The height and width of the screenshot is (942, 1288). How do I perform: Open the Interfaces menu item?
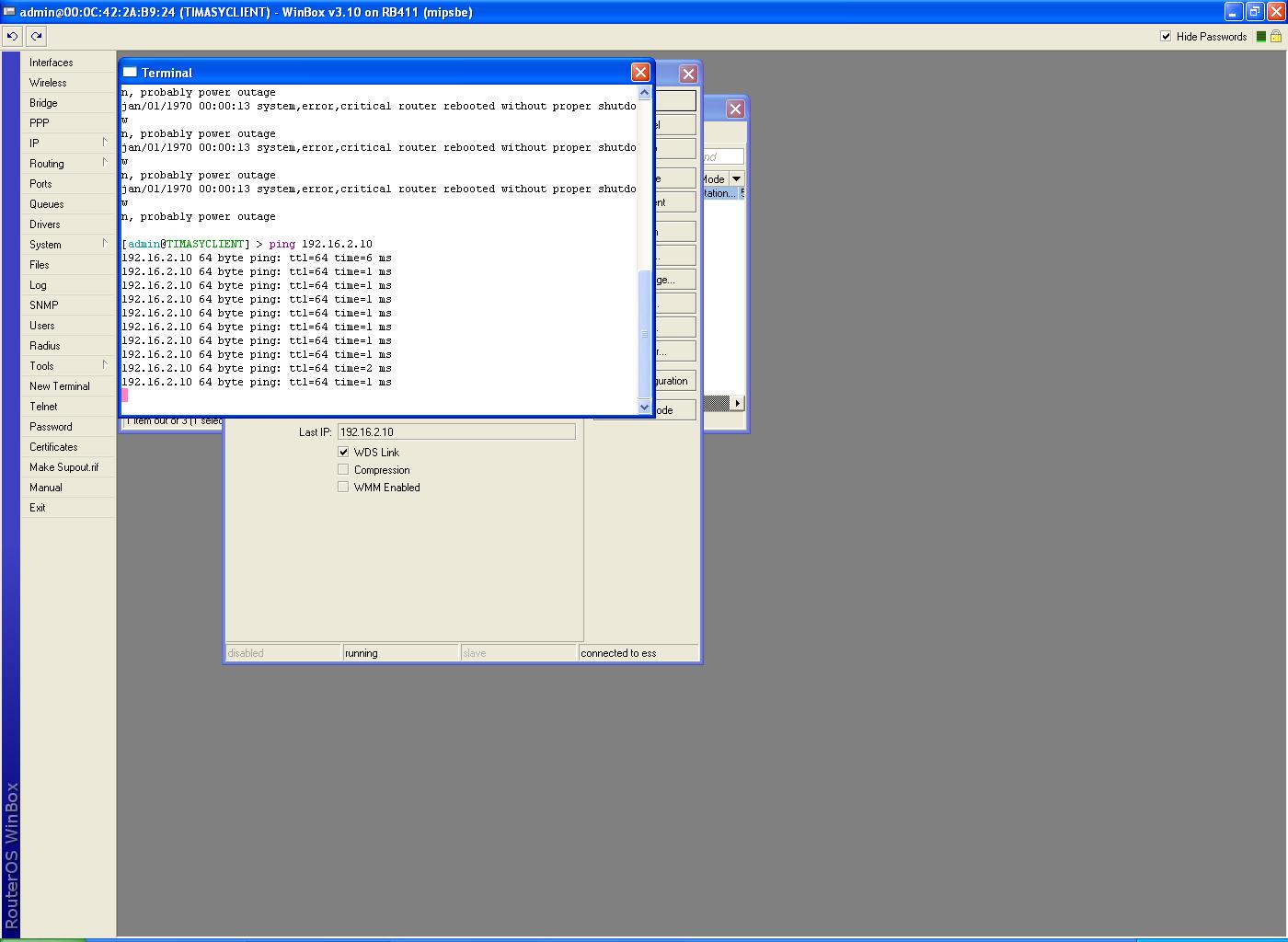tap(69, 63)
